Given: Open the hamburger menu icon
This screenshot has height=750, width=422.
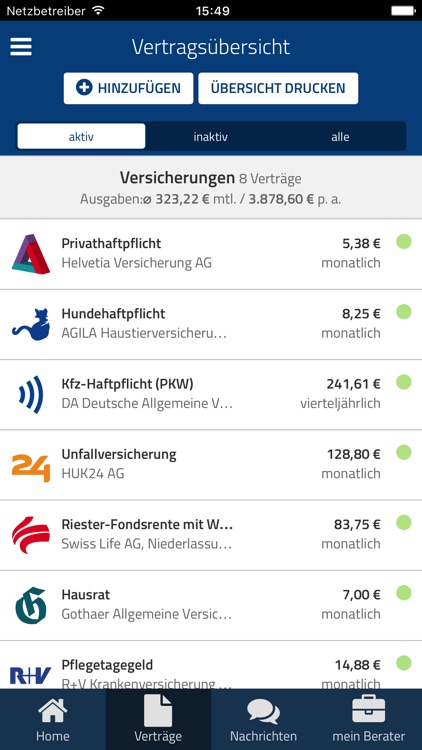Looking at the screenshot, I should pos(21,47).
